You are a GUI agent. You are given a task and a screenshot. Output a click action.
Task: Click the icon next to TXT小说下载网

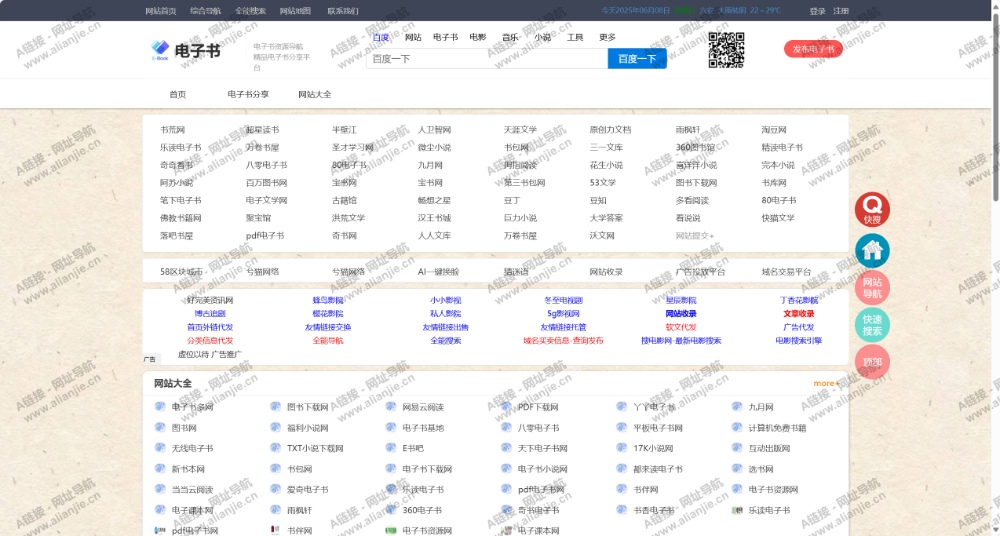click(x=276, y=448)
